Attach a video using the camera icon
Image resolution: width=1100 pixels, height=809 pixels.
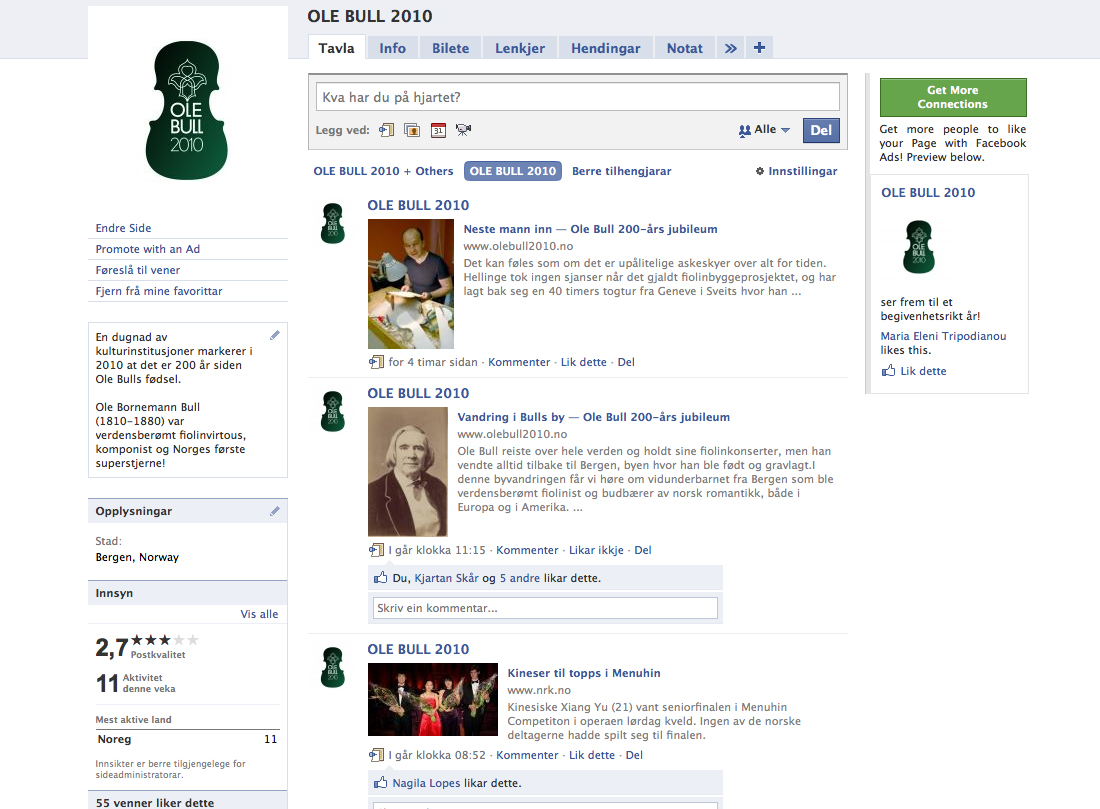pyautogui.click(x=464, y=130)
